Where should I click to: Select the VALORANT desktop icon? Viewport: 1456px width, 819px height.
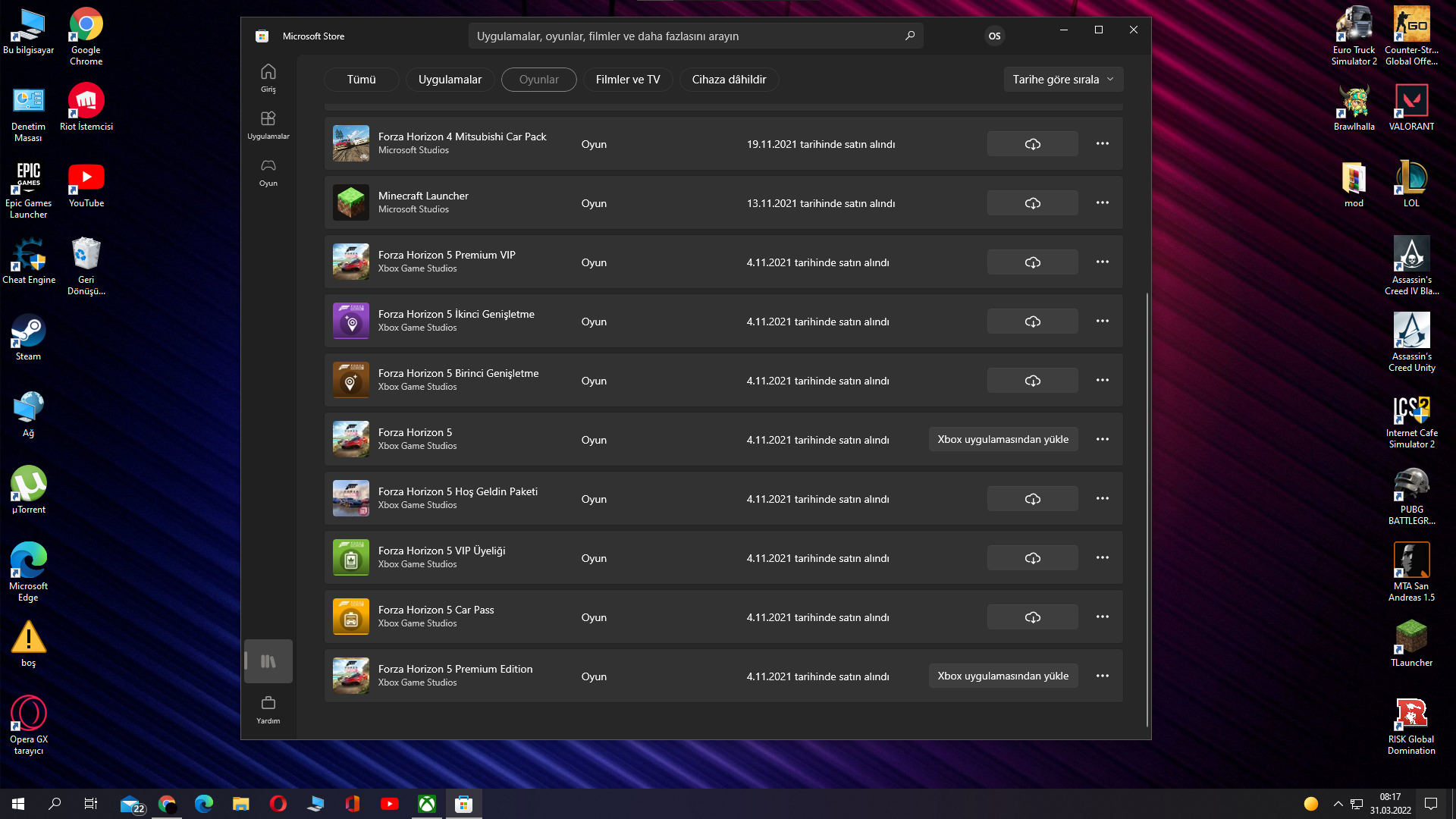tap(1411, 108)
